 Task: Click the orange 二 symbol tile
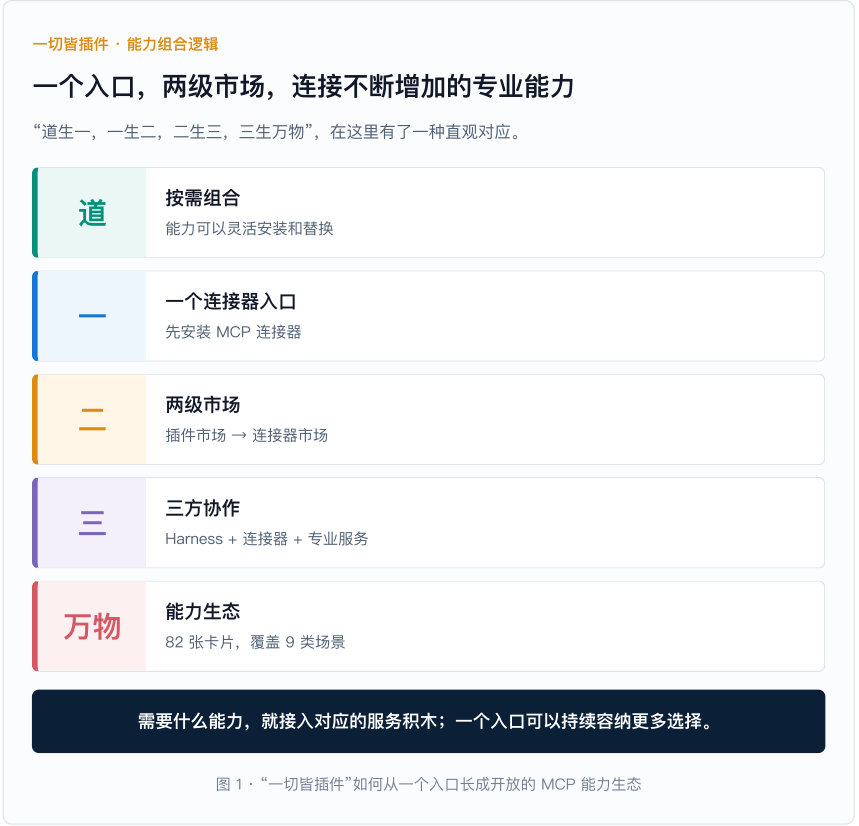[91, 420]
